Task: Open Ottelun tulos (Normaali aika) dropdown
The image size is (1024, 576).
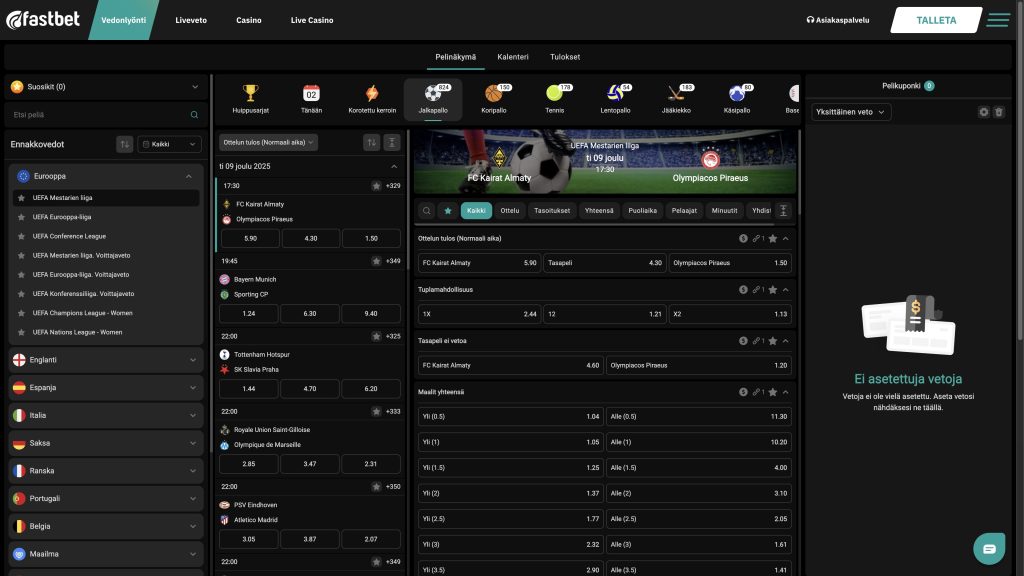Action: [268, 142]
